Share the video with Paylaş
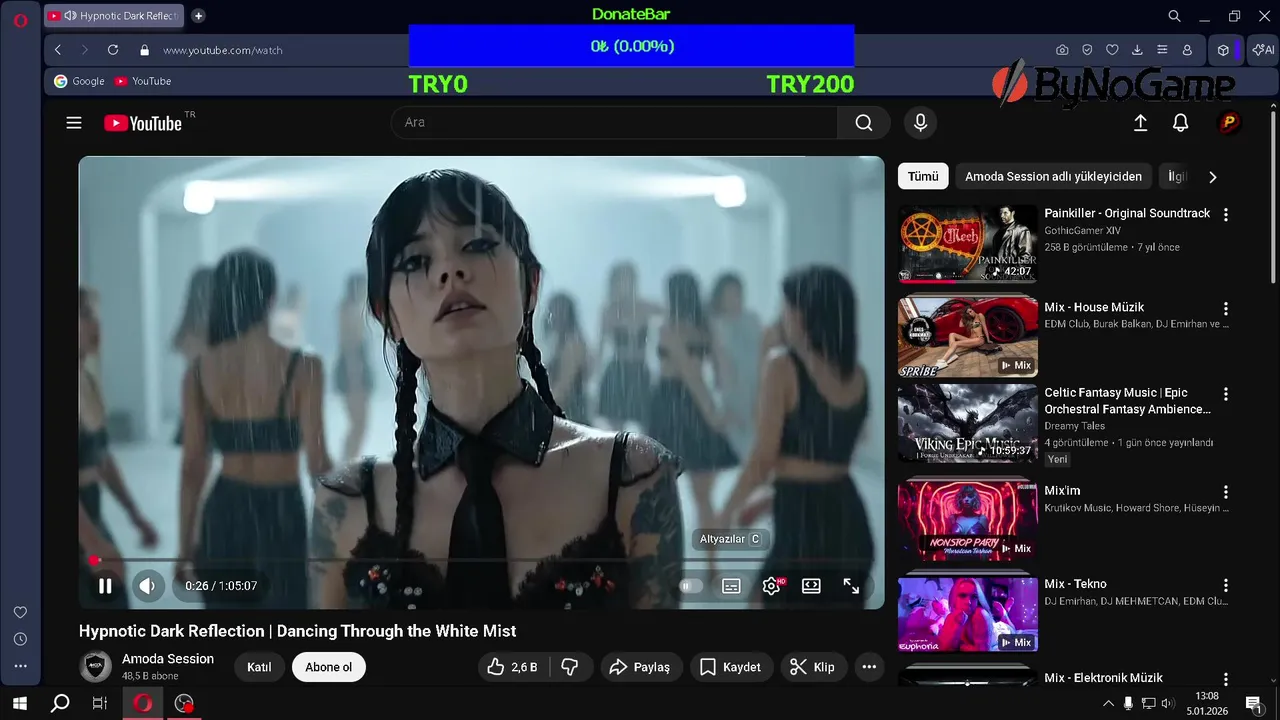The height and width of the screenshot is (720, 1280). pyautogui.click(x=641, y=667)
